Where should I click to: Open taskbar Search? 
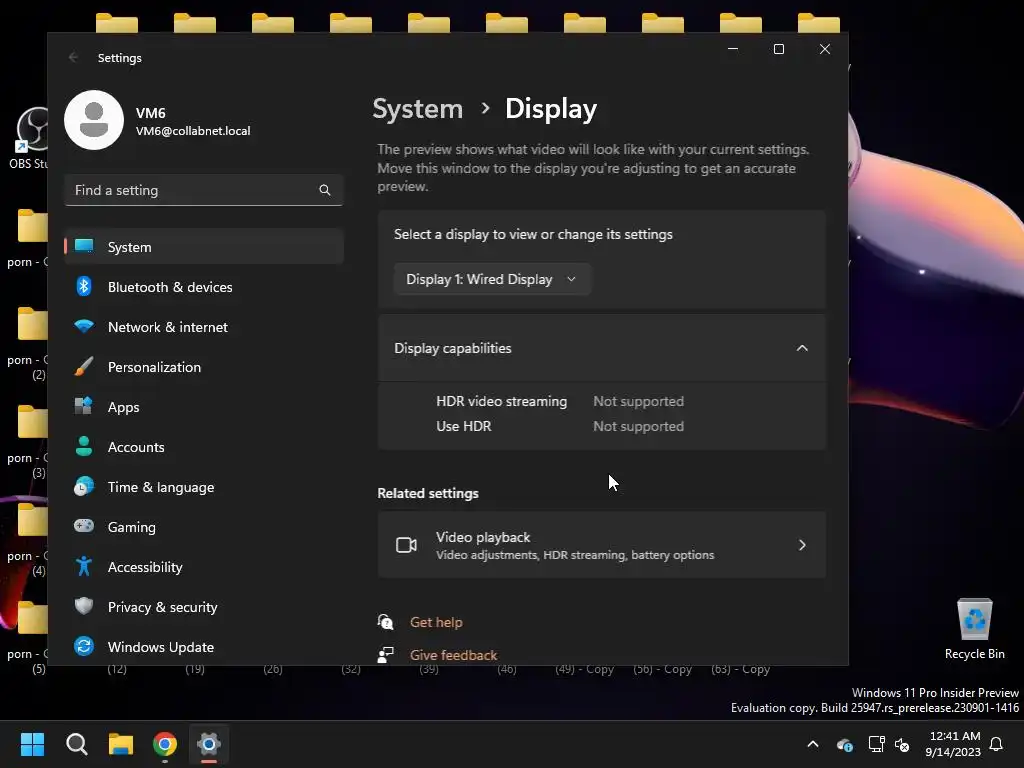click(76, 744)
